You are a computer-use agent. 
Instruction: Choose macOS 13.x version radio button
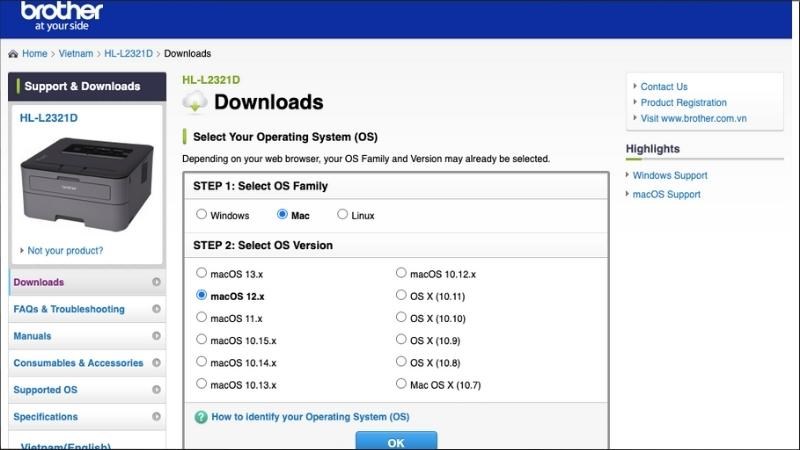tap(202, 273)
